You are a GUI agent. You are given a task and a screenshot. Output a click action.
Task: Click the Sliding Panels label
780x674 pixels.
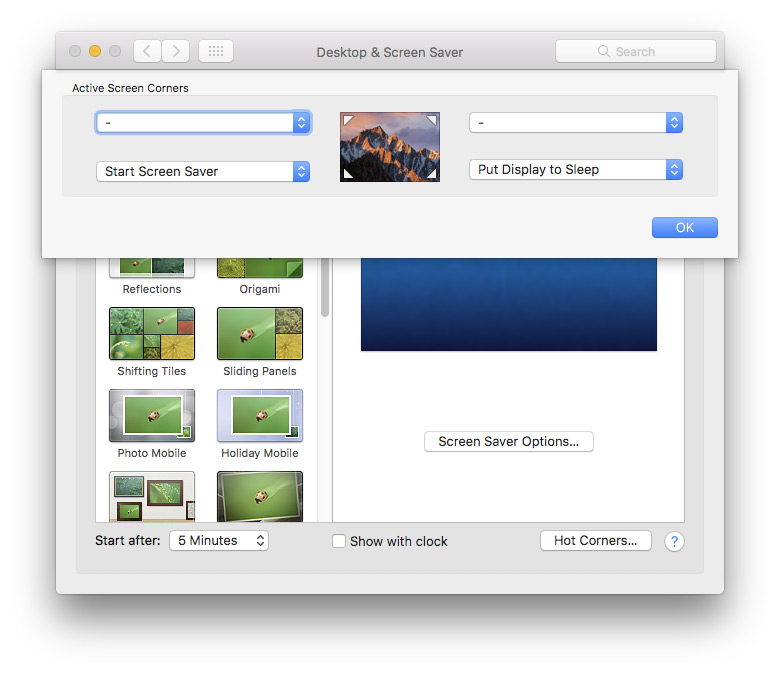(260, 371)
